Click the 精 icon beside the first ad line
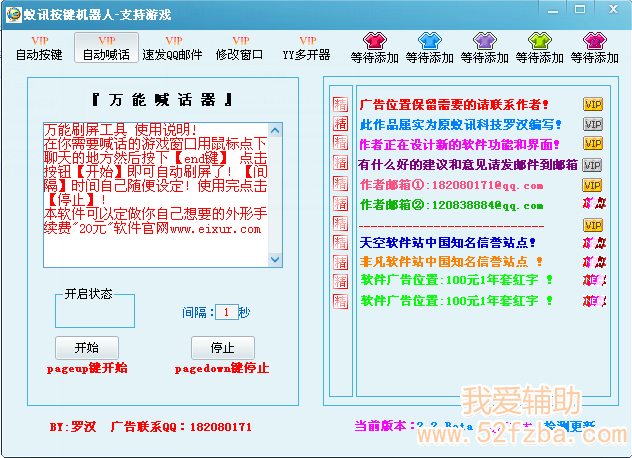Image resolution: width=632 pixels, height=458 pixels. pos(340,104)
